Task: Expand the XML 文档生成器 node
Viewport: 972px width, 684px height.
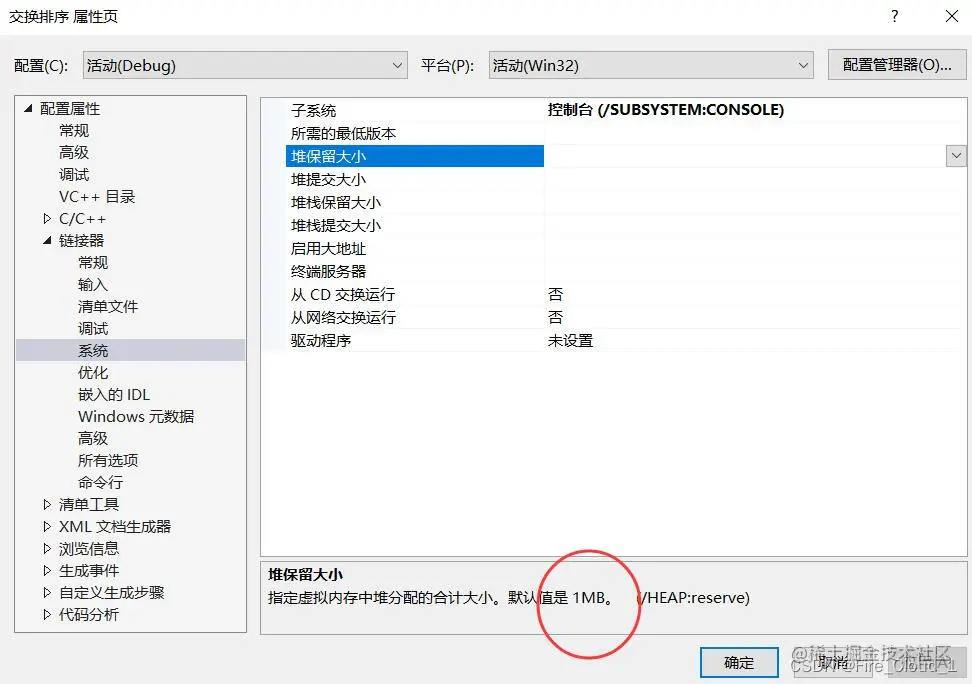Action: (x=45, y=526)
